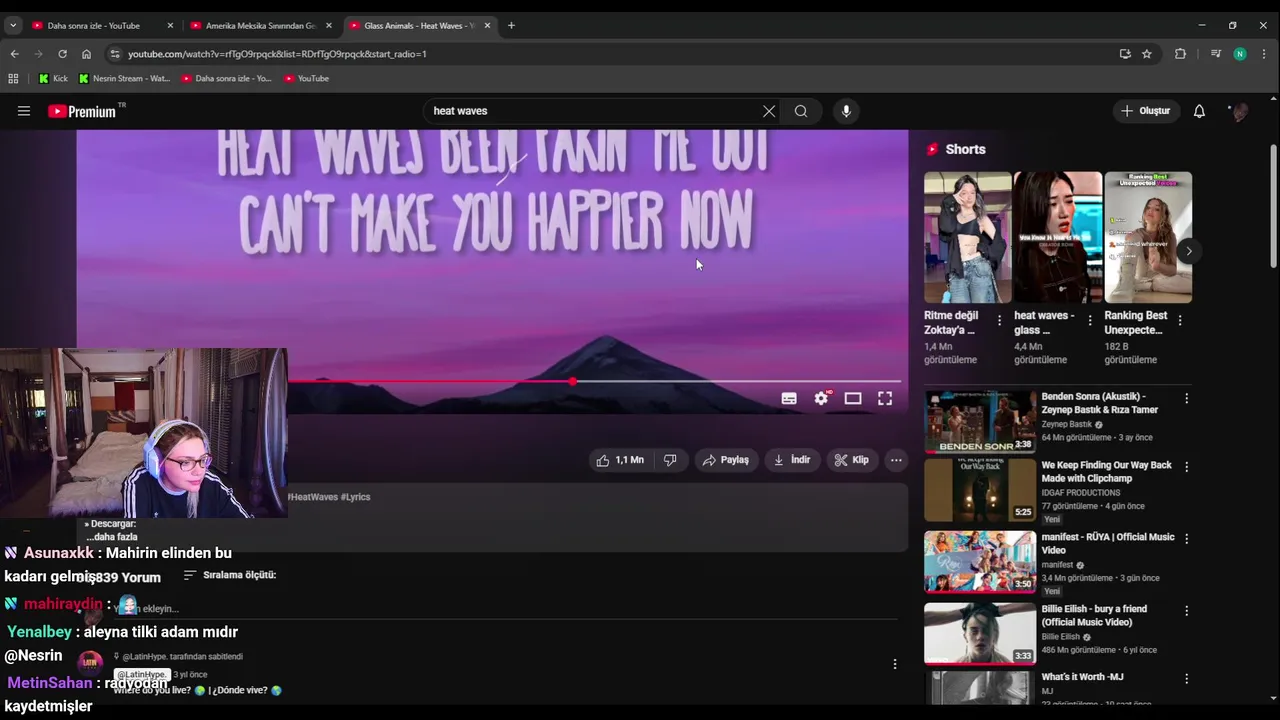The image size is (1280, 720).
Task: Go back in browser history
Action: coord(14,54)
